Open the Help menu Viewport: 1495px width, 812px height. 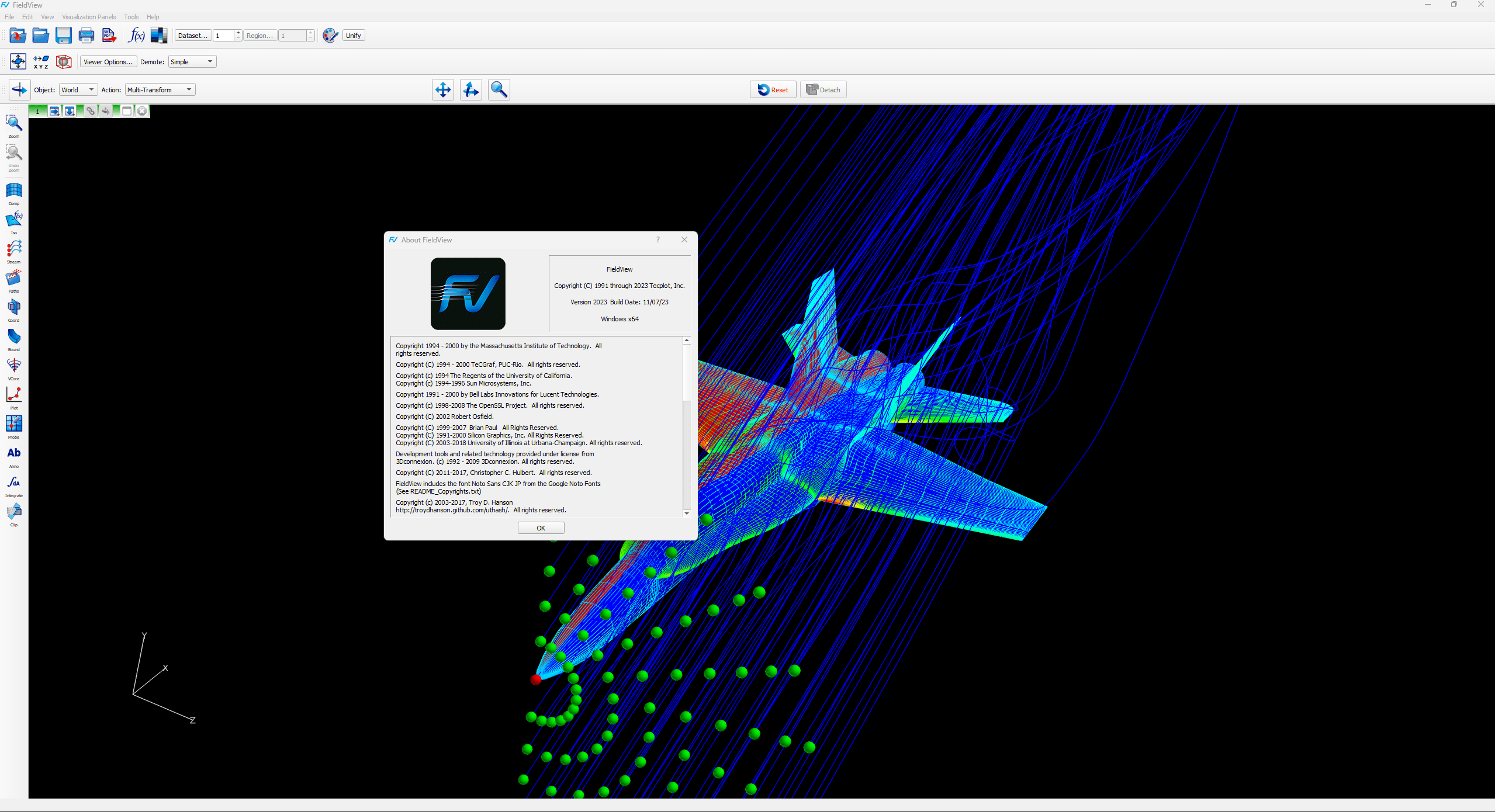pyautogui.click(x=153, y=17)
